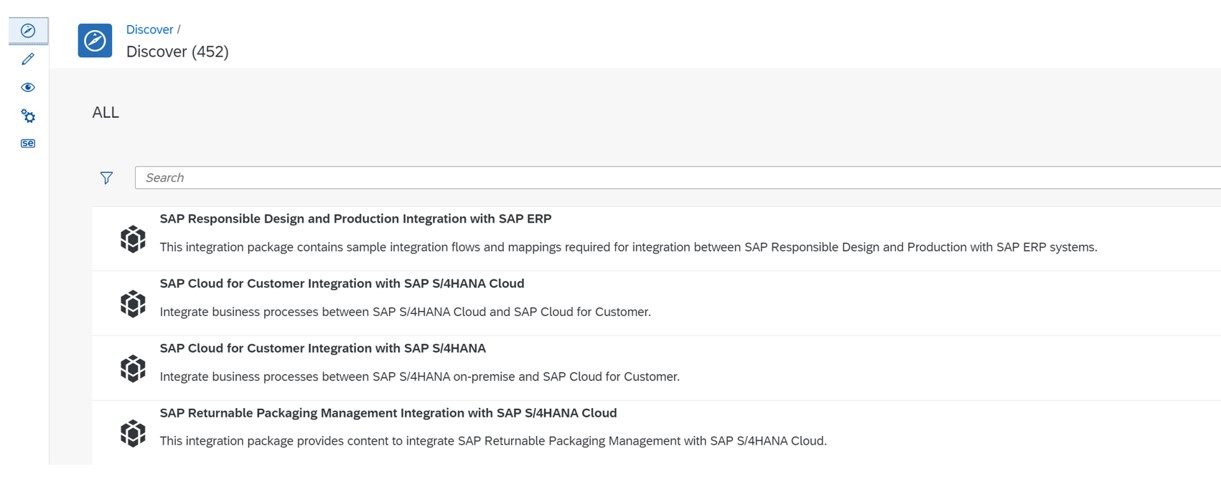1221x477 pixels.
Task: Open the bottom sidebar icon below the gear
Action: pos(28,144)
